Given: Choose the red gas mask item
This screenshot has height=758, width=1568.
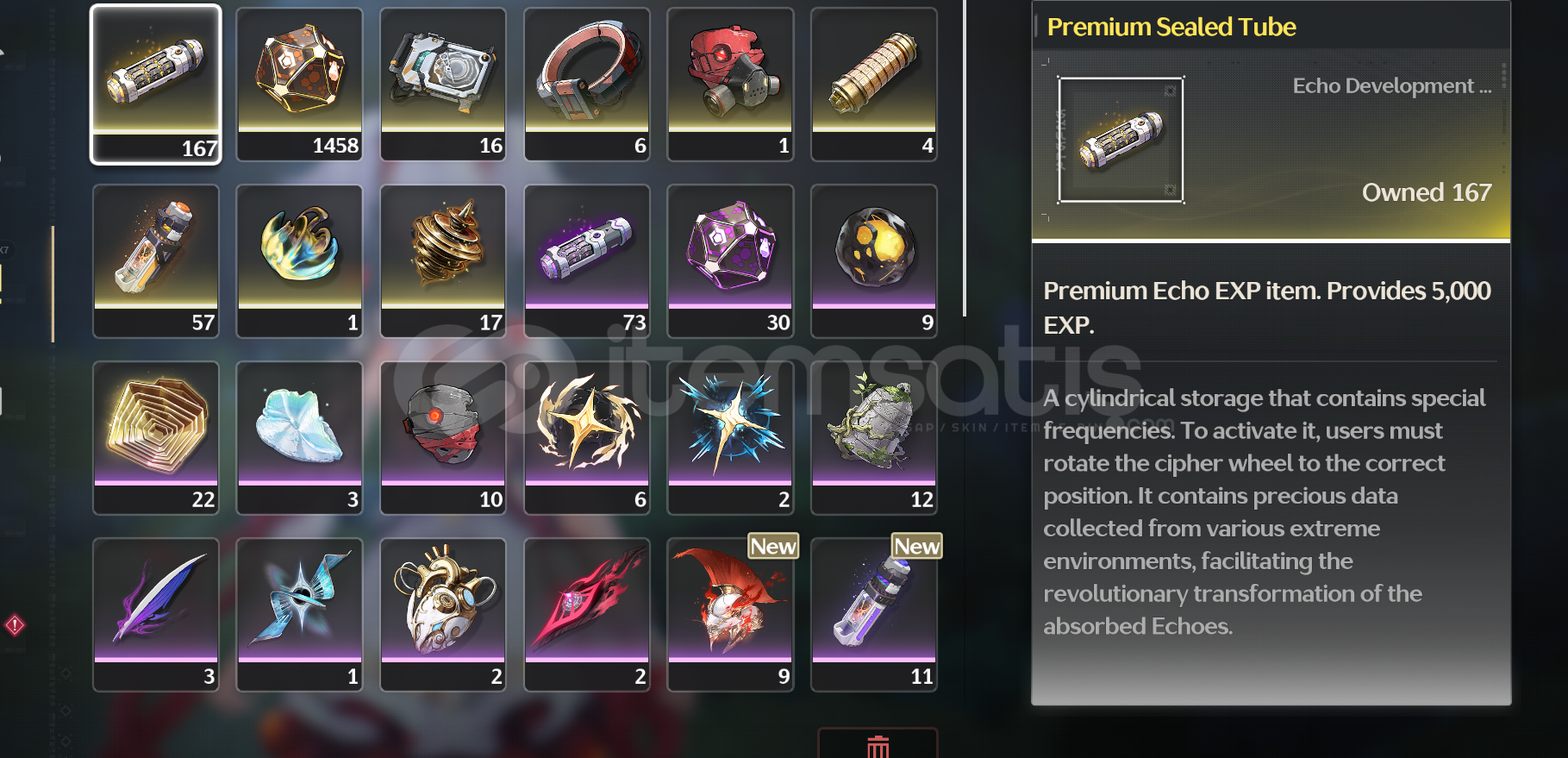Looking at the screenshot, I should [730, 85].
